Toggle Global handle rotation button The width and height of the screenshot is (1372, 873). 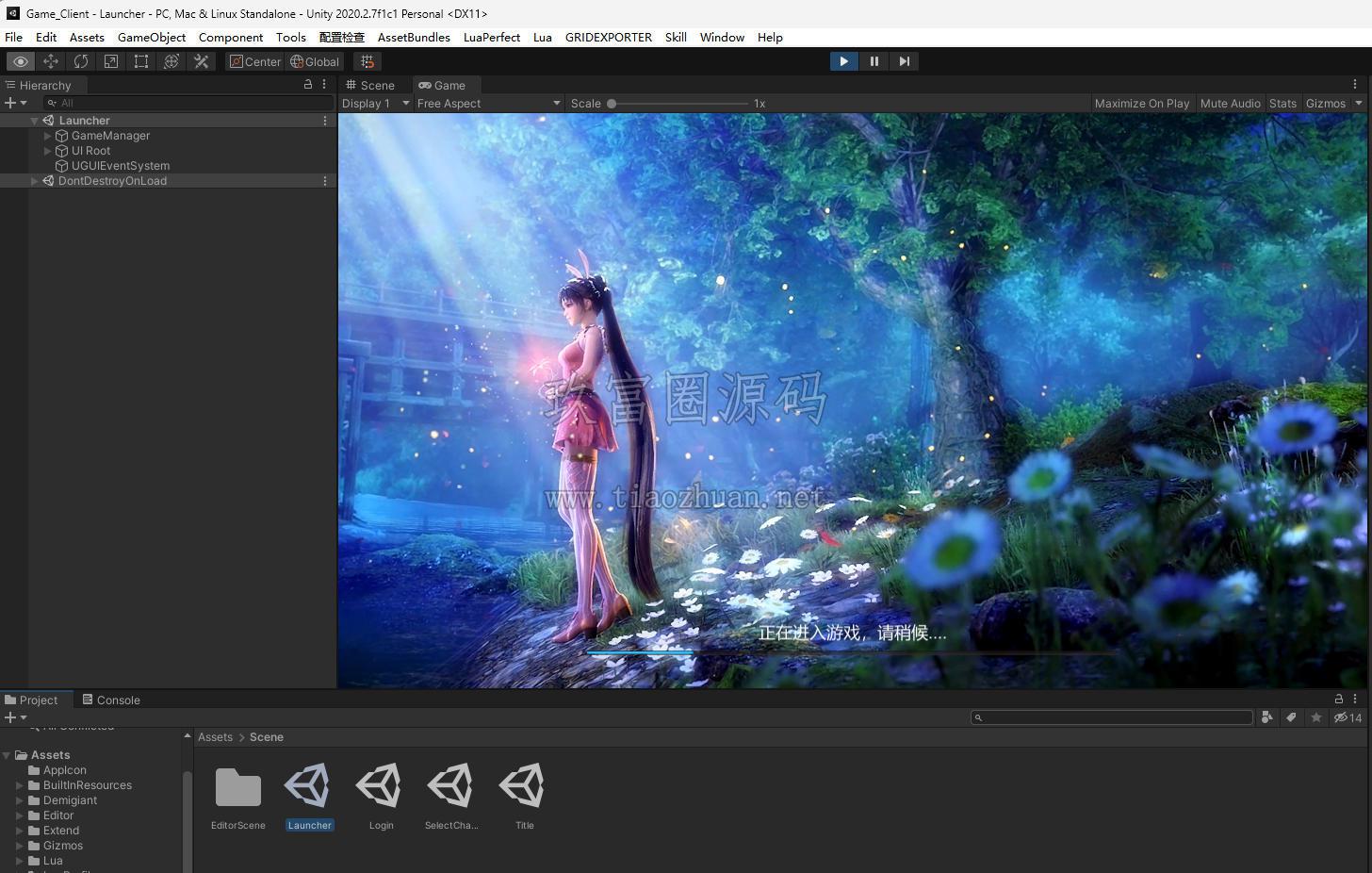(x=315, y=61)
